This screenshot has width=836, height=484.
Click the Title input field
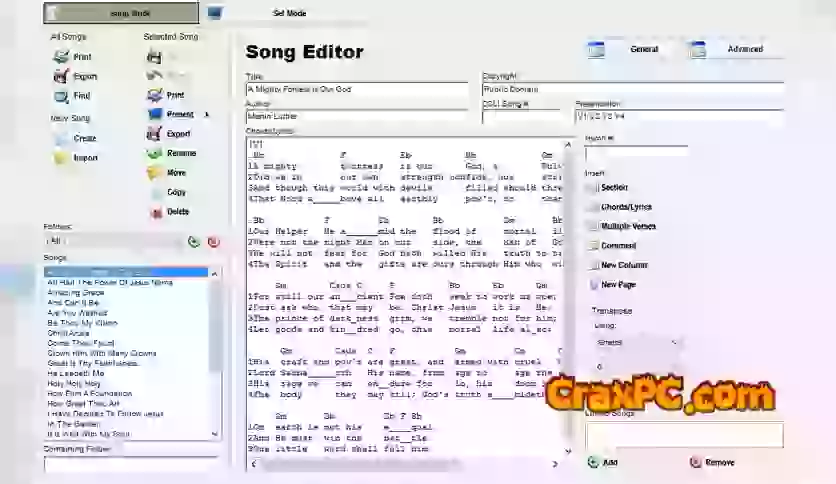point(357,89)
